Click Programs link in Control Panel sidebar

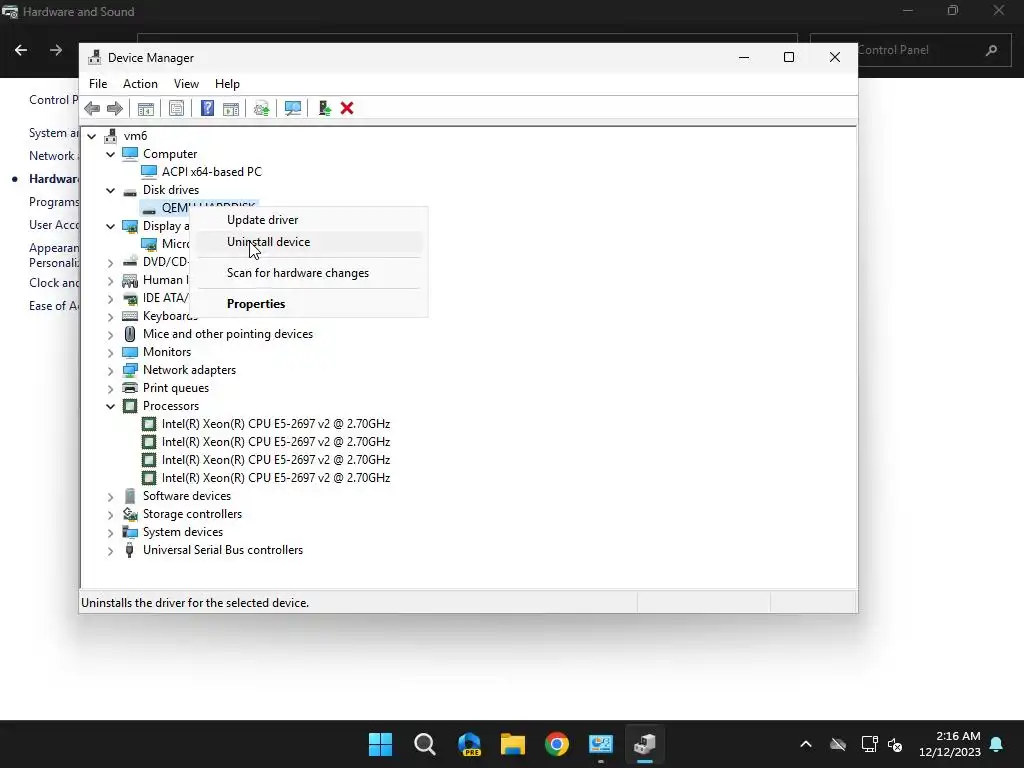tap(54, 202)
